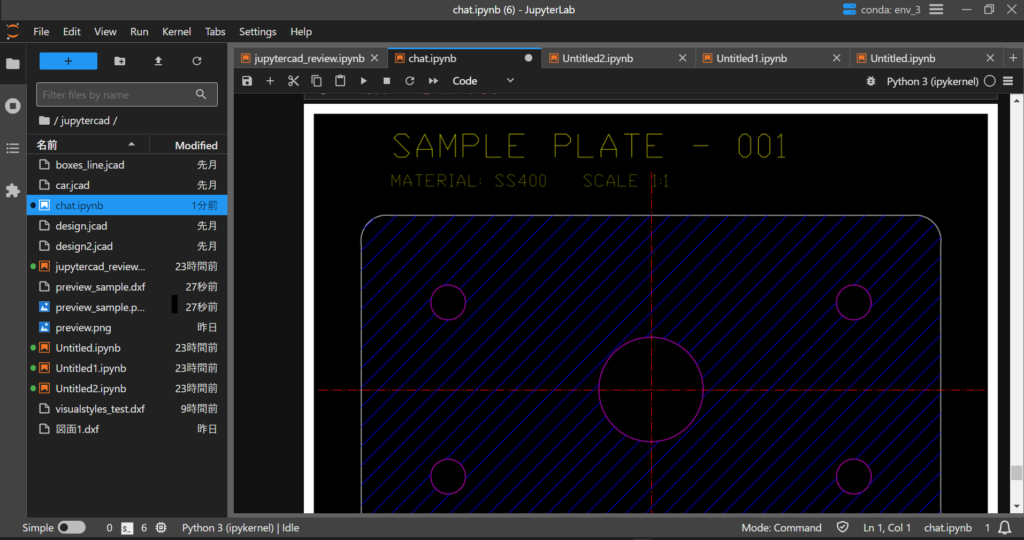Create a new folder in file browser
Viewport: 1024px width, 540px height.
coord(120,61)
